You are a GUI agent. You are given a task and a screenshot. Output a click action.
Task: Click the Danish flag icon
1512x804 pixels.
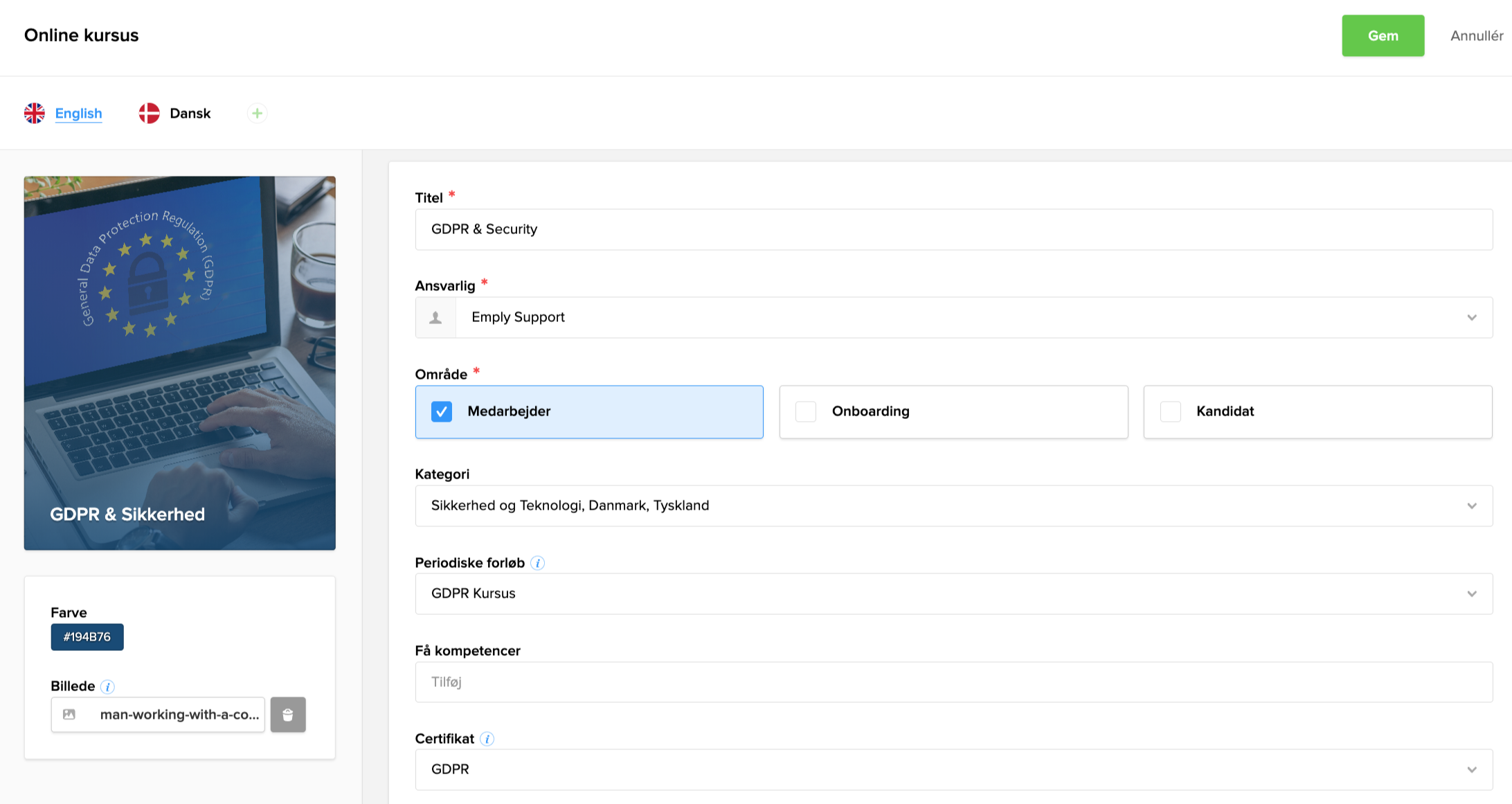(x=149, y=113)
